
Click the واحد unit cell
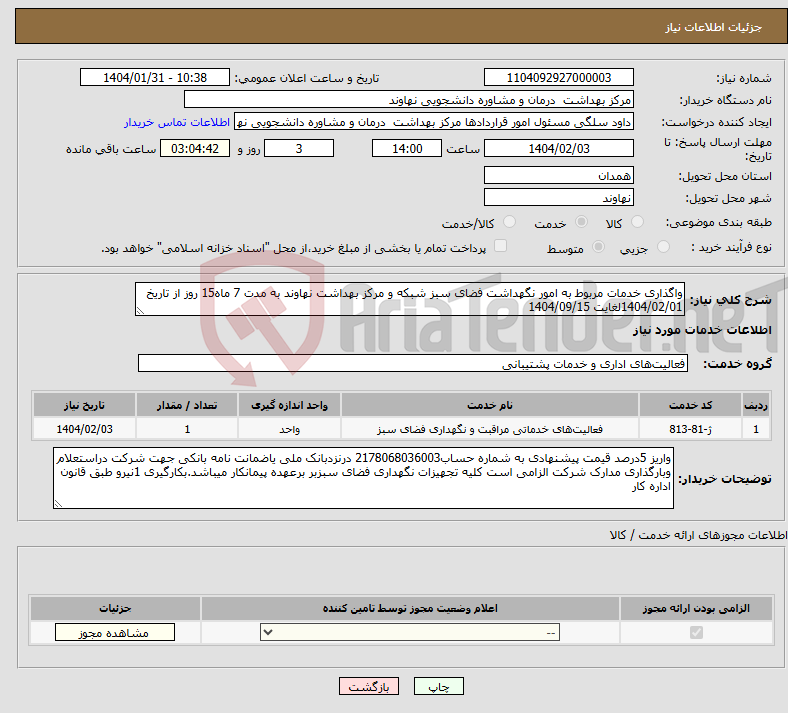289,429
